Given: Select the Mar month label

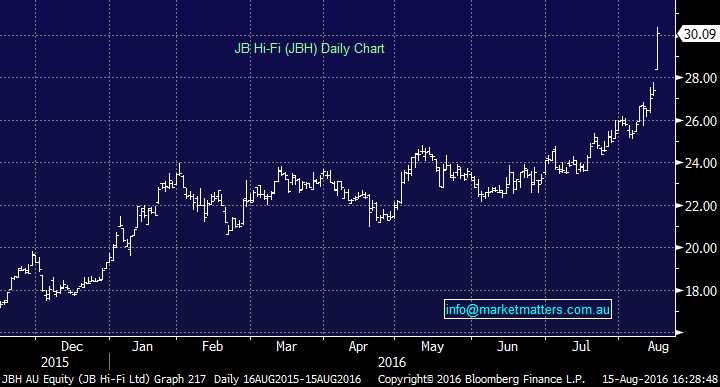Looking at the screenshot, I should pyautogui.click(x=286, y=346).
